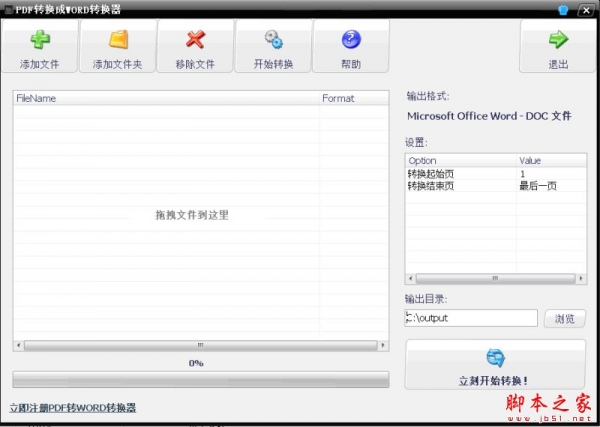Select the 转换起始页 option row

[496, 174]
